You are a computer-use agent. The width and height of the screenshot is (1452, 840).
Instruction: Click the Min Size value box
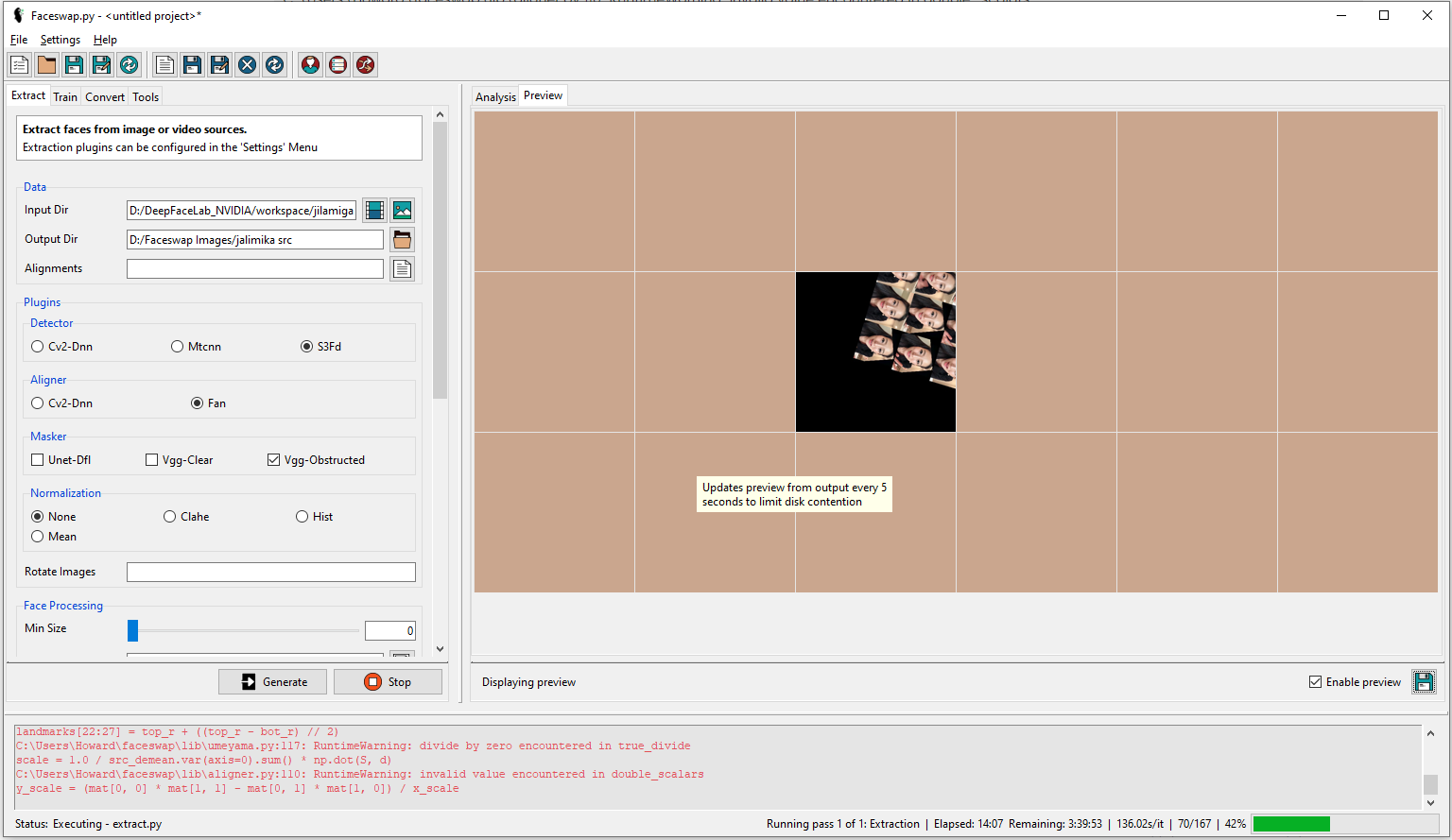coord(390,630)
